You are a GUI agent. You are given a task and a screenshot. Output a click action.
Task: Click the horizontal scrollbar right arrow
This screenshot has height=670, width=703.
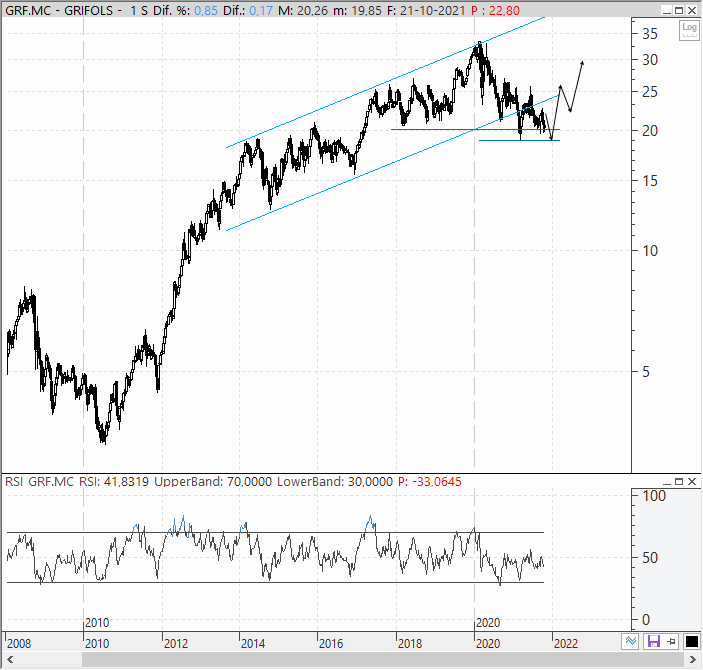pyautogui.click(x=693, y=660)
